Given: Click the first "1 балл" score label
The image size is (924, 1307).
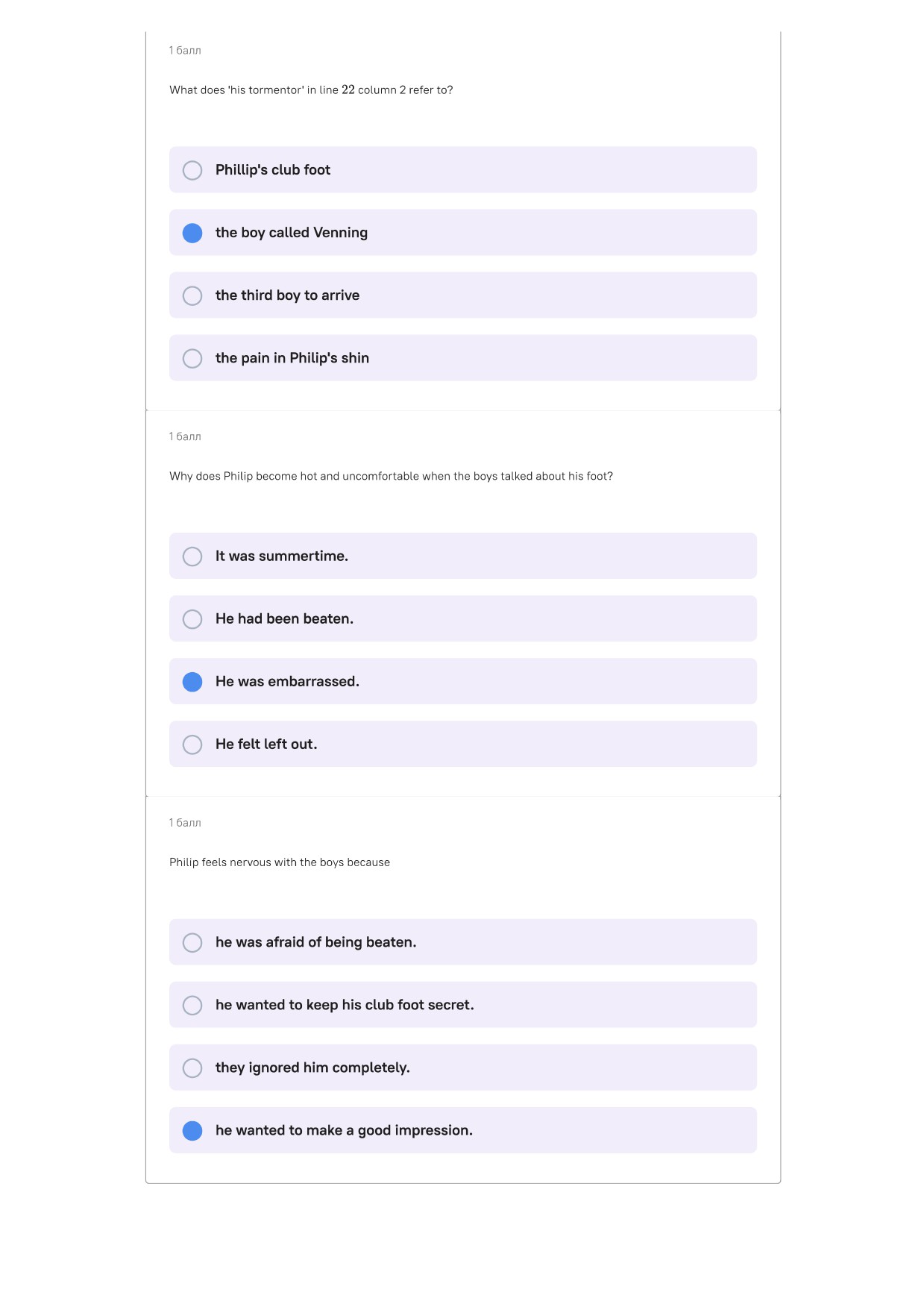Looking at the screenshot, I should click(185, 51).
